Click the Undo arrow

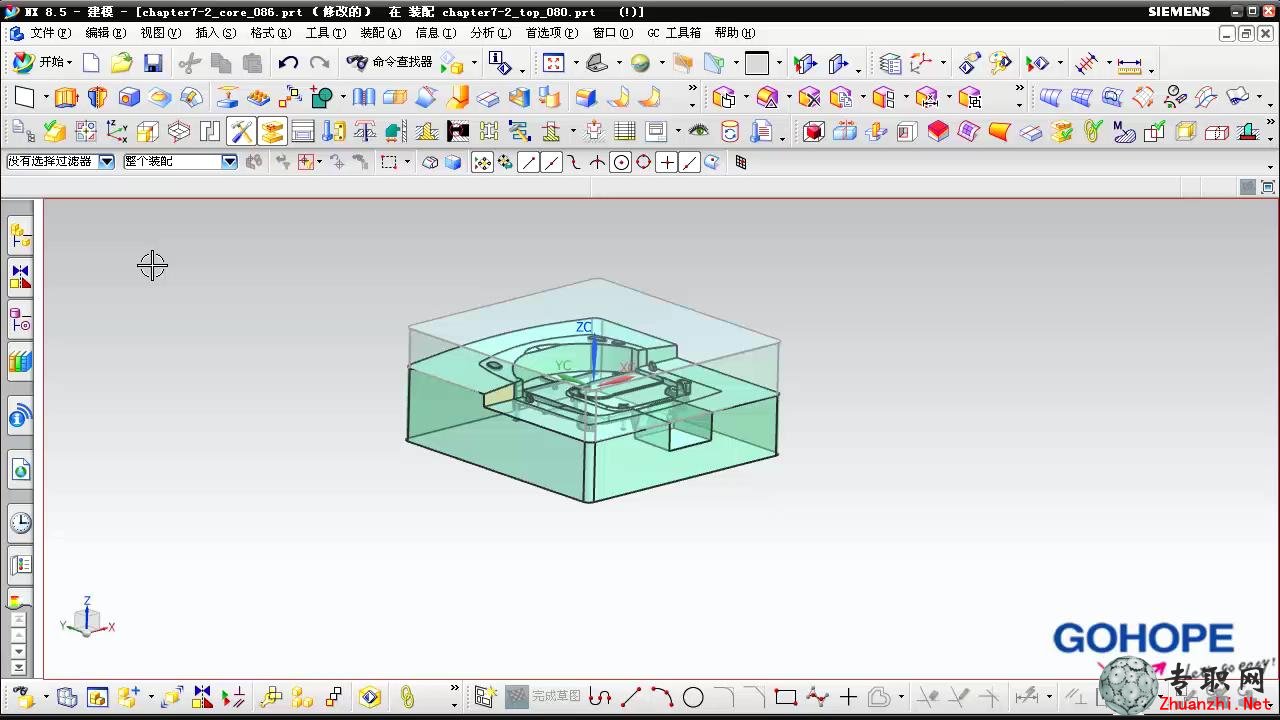pyautogui.click(x=288, y=63)
